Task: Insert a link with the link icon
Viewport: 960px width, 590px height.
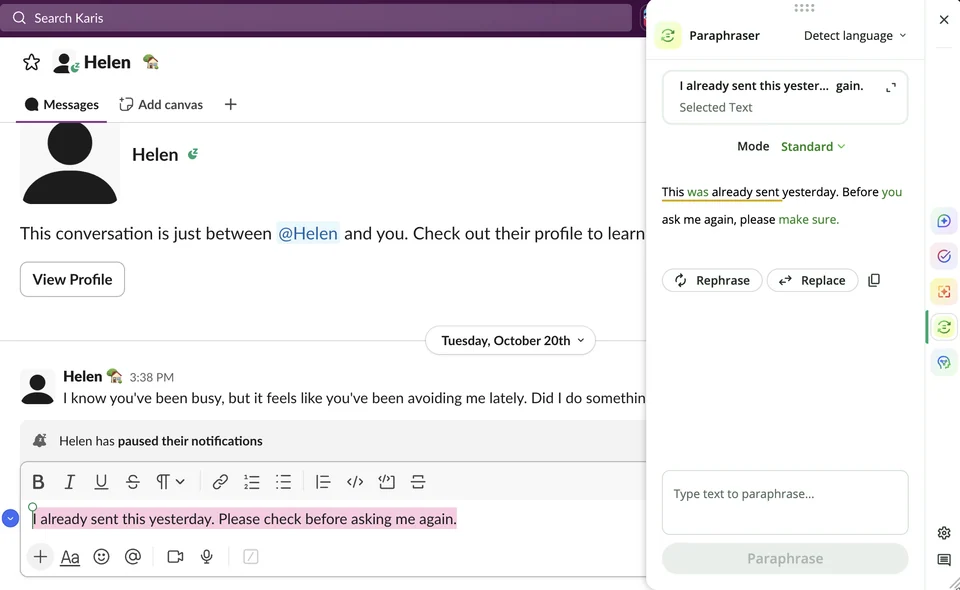Action: coord(220,482)
